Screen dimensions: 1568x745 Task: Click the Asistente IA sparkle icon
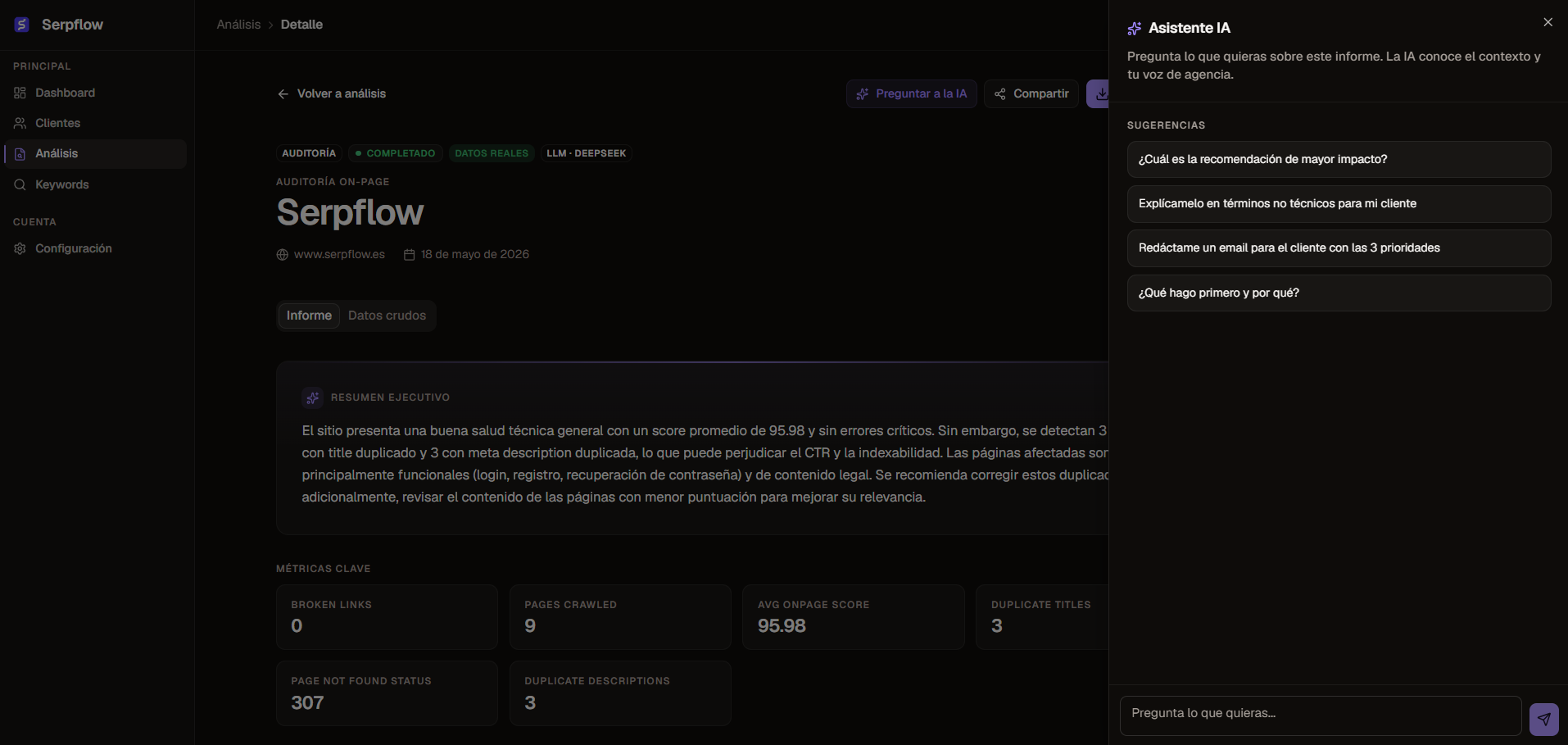[1135, 29]
